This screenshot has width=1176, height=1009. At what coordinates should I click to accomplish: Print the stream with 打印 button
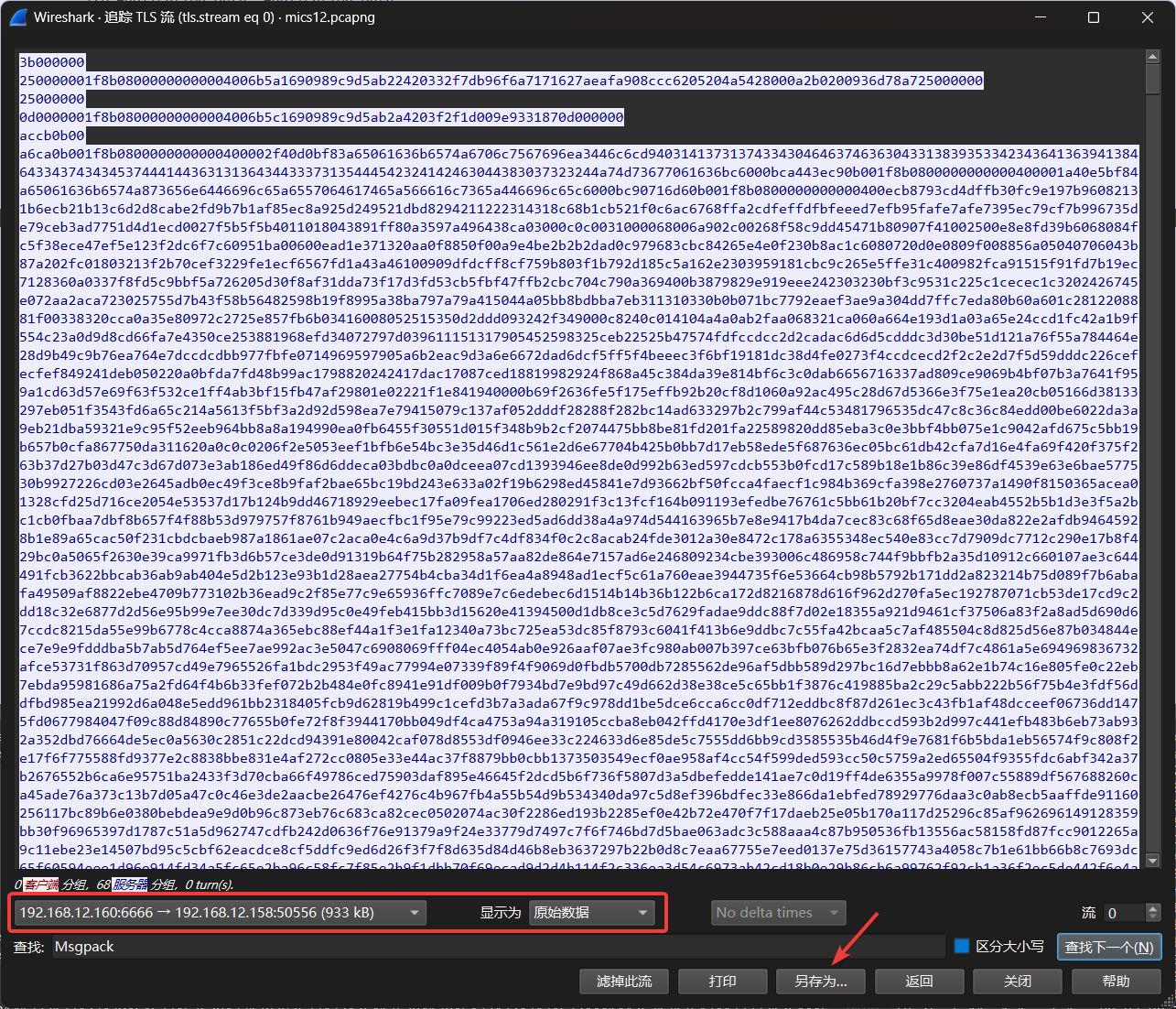point(722,981)
